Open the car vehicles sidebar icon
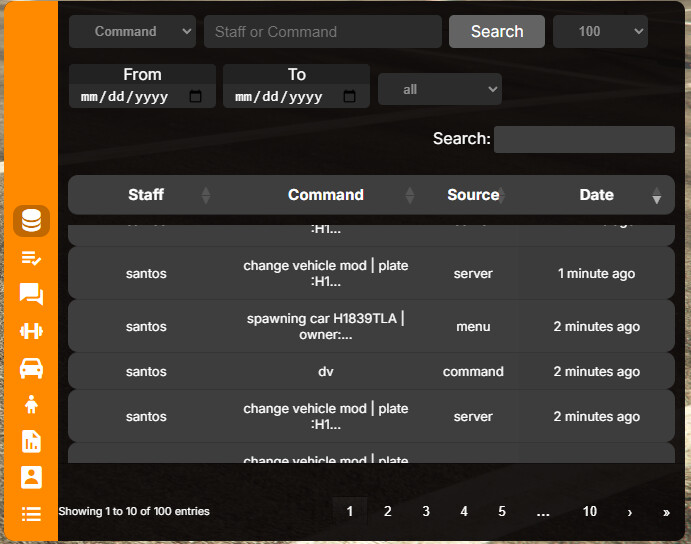The width and height of the screenshot is (691, 544). tap(31, 368)
